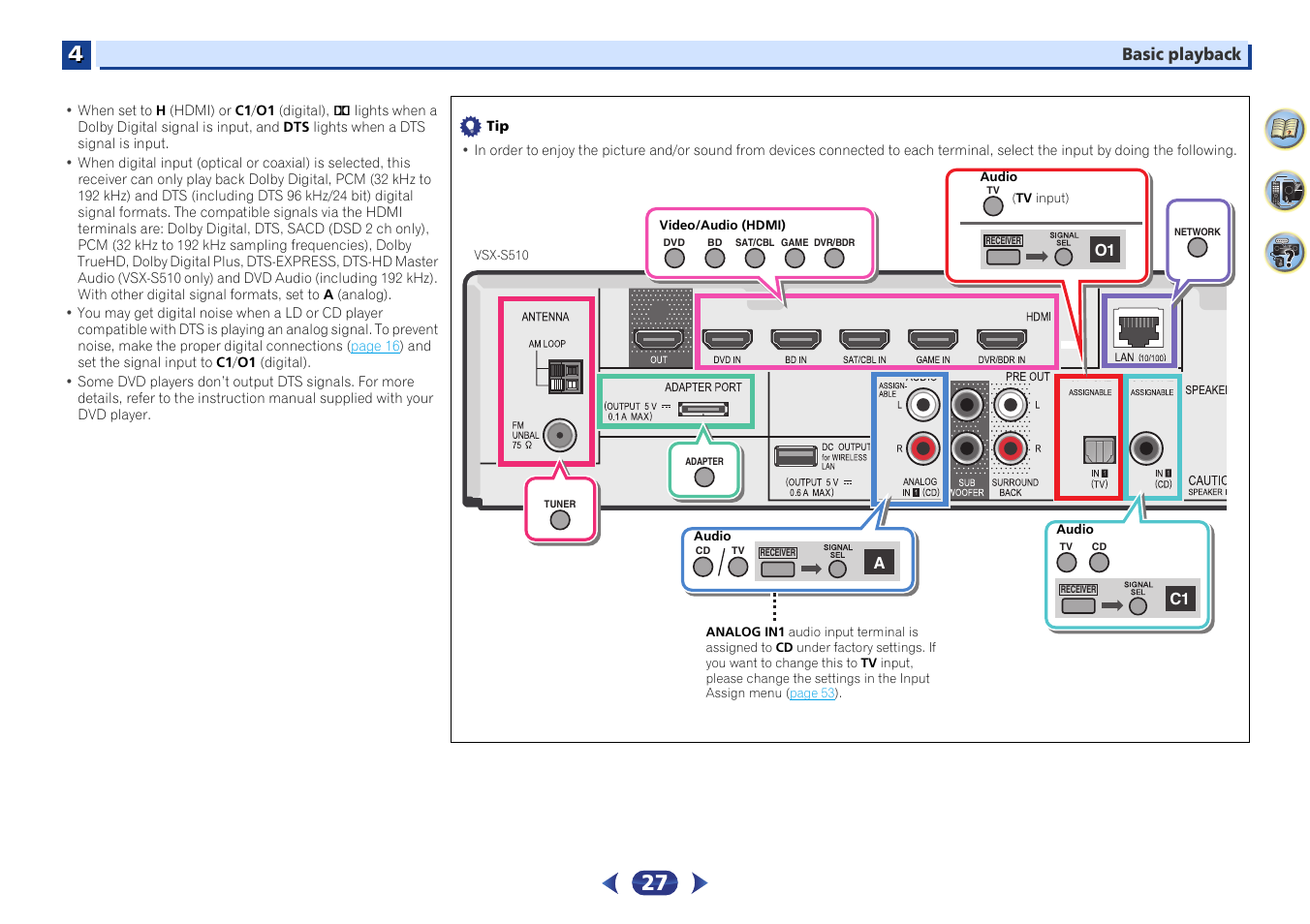This screenshot has width=1310, height=924.
Task: Click the HDMI OUT port
Action: tap(659, 339)
